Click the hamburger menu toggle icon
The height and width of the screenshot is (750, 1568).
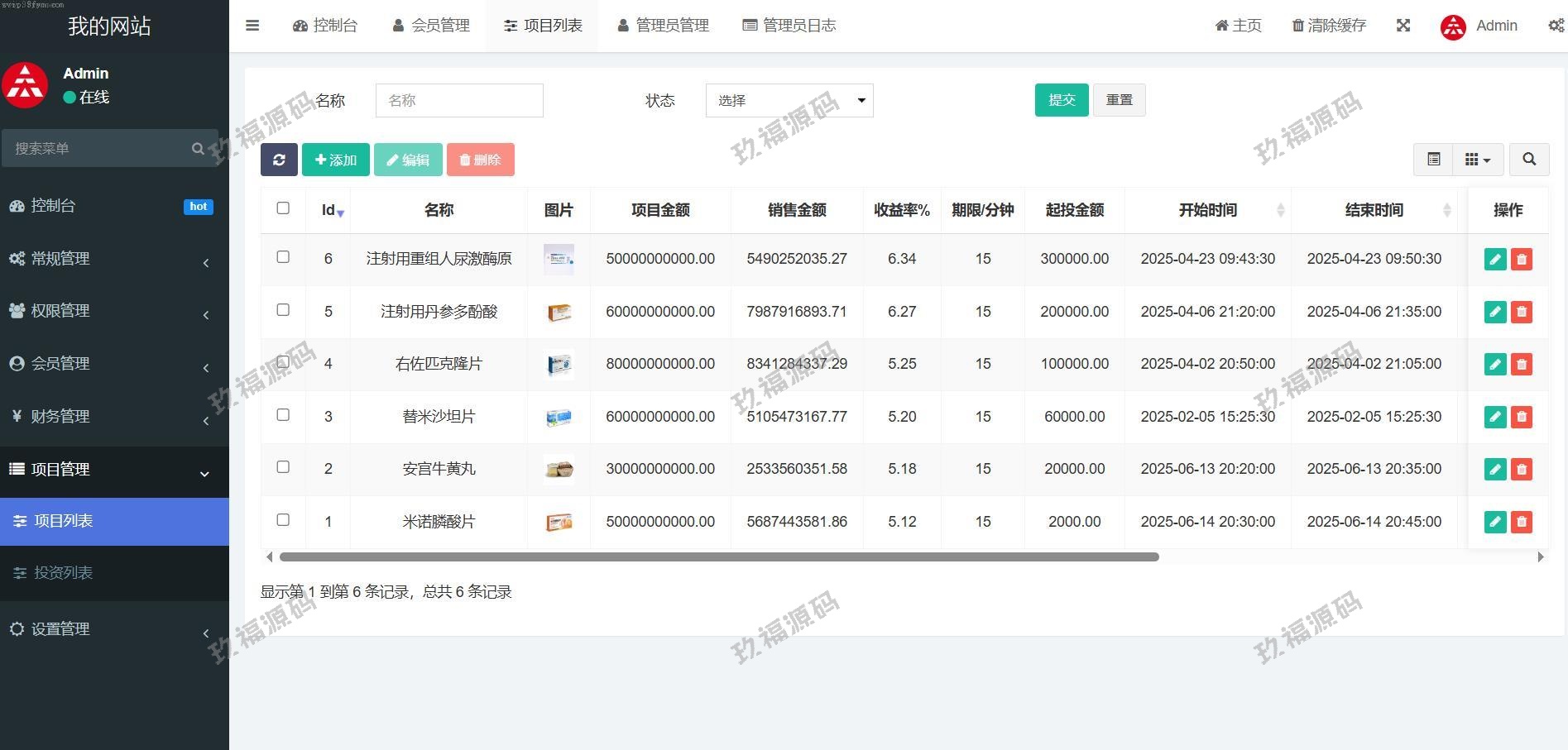(252, 26)
